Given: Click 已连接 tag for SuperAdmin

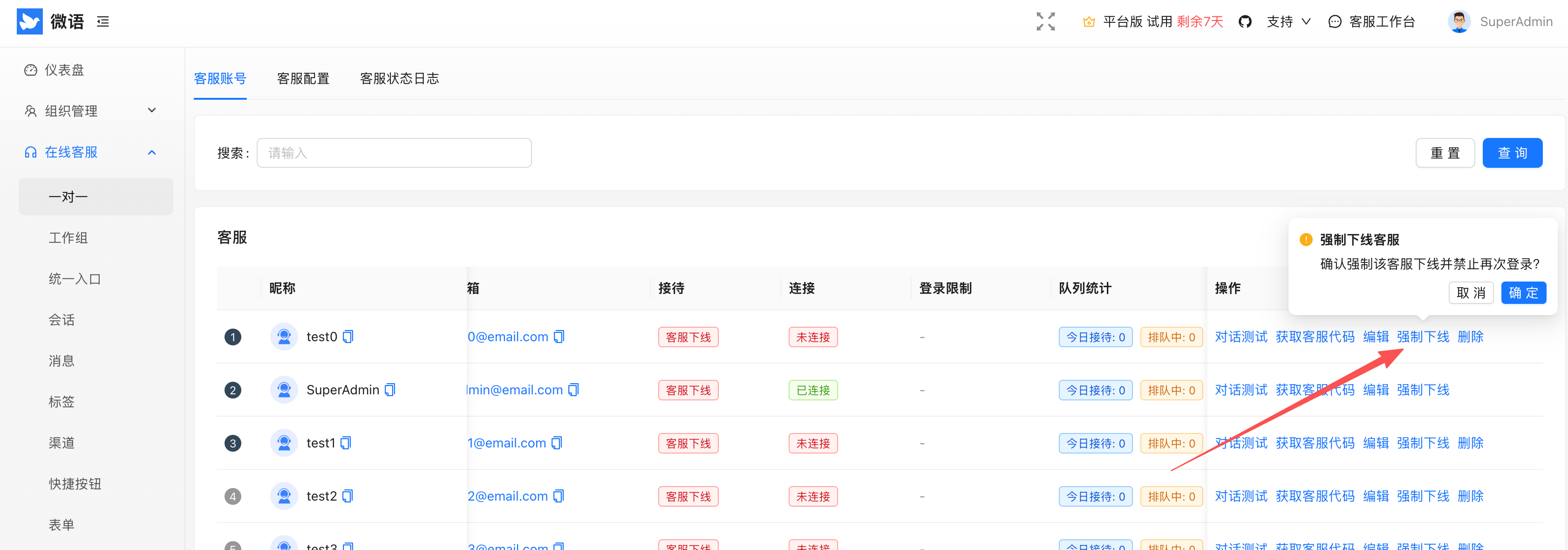Looking at the screenshot, I should [x=812, y=390].
